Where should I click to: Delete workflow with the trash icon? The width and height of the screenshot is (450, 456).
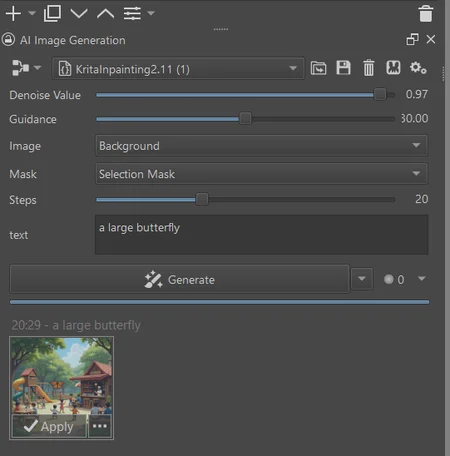click(x=368, y=68)
